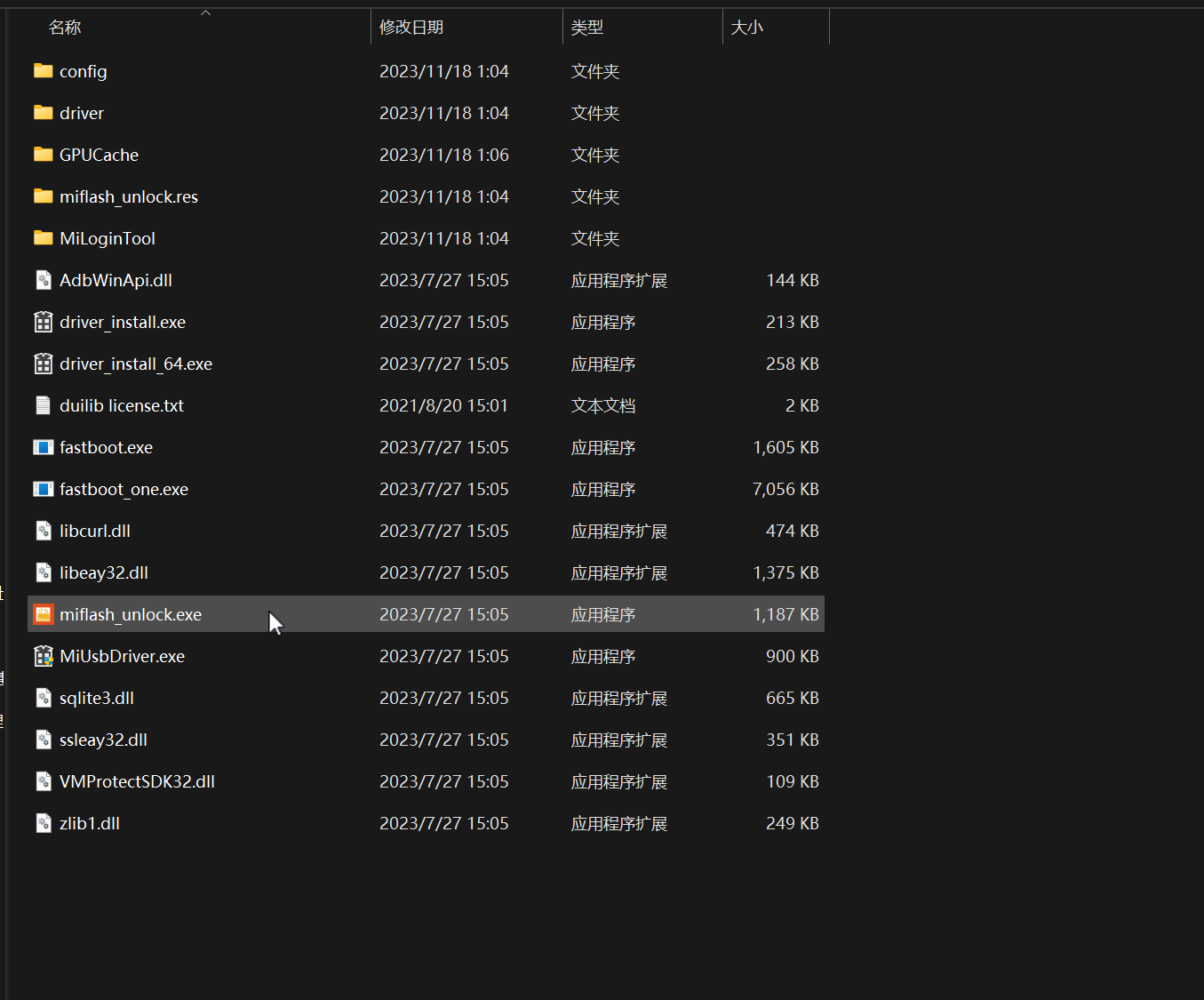Select the VMProtectSDK32.dll file name
This screenshot has width=1204, height=1000.
point(138,781)
